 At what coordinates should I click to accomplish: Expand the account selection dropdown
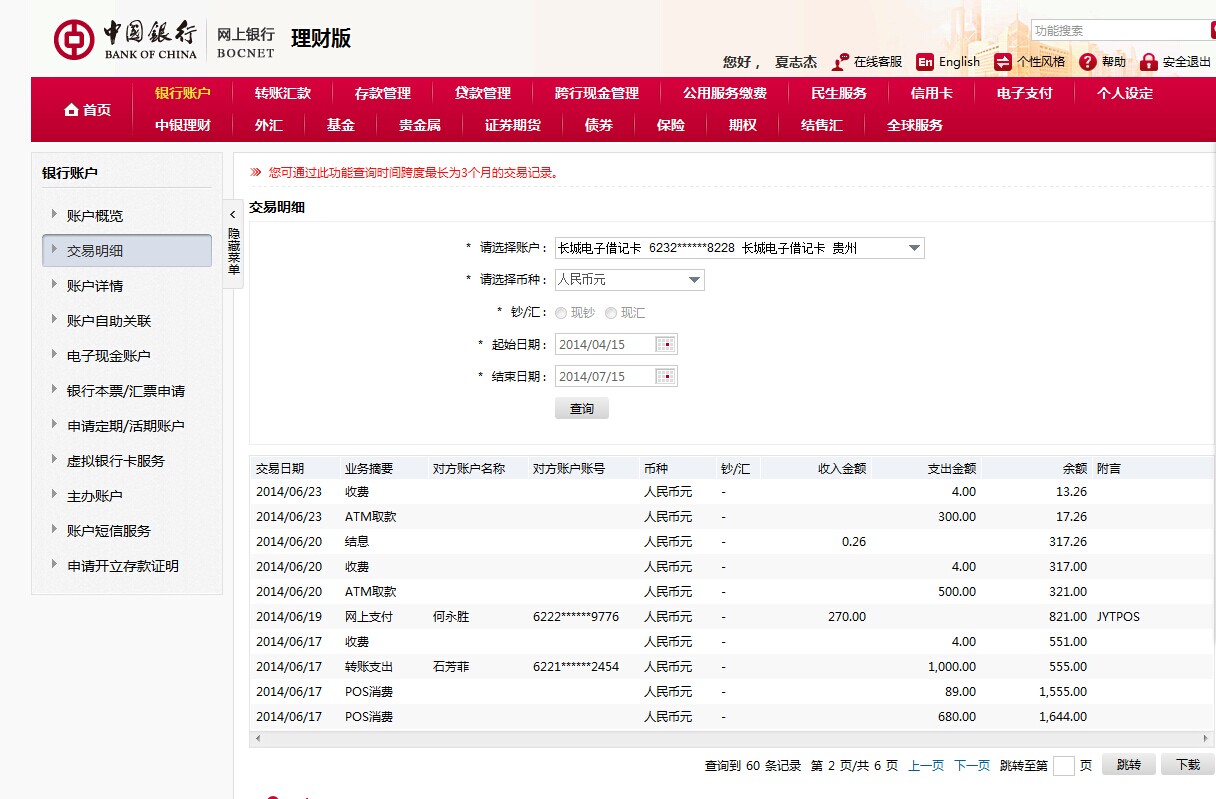(x=913, y=248)
